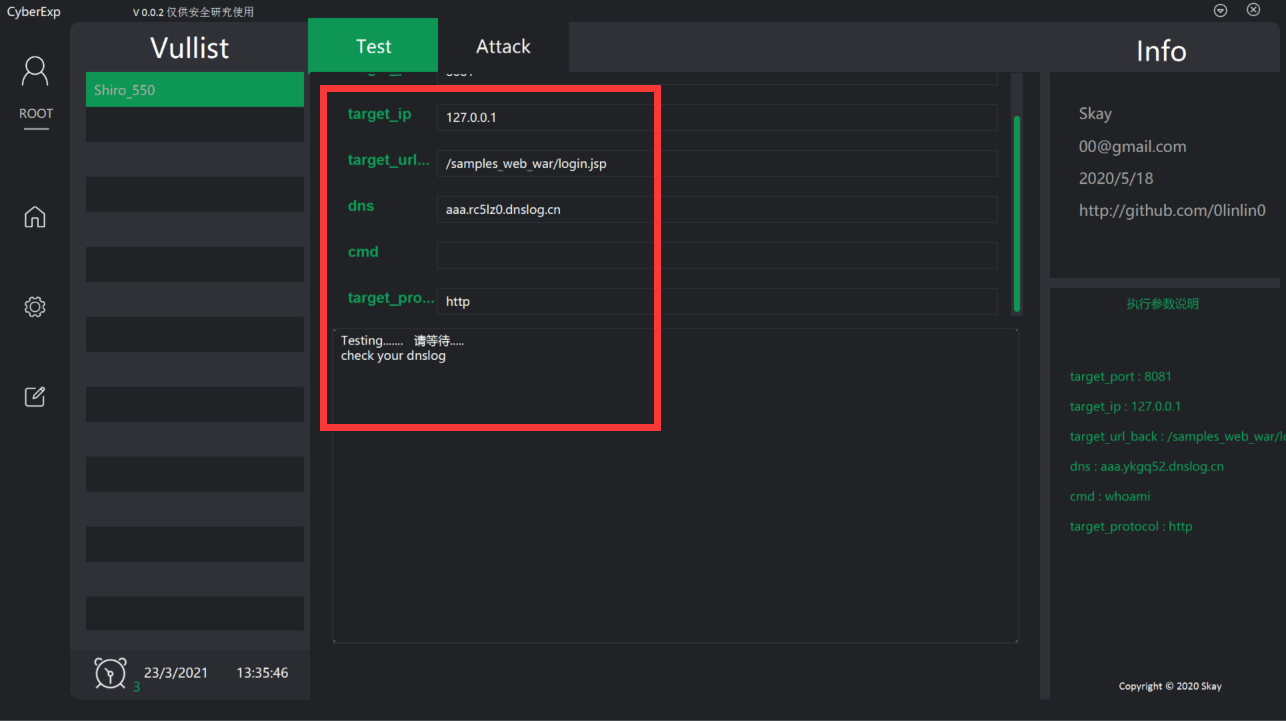1286x721 pixels.
Task: Select Shiro_550 in Vullist
Action: click(195, 90)
